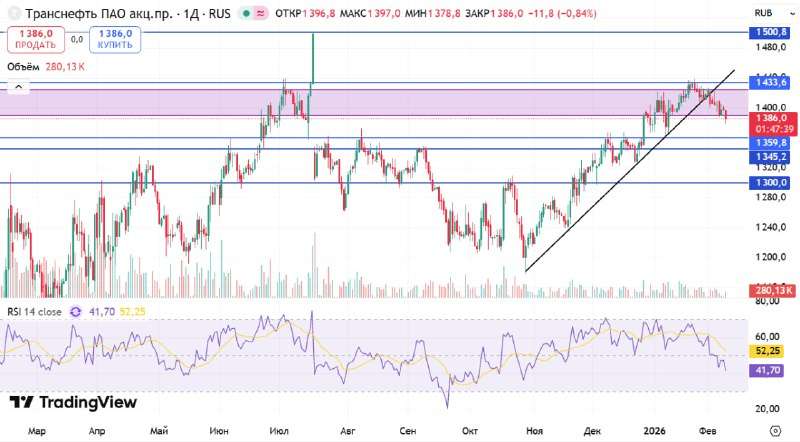Click the 60,00 RSI scale tick

[767, 336]
